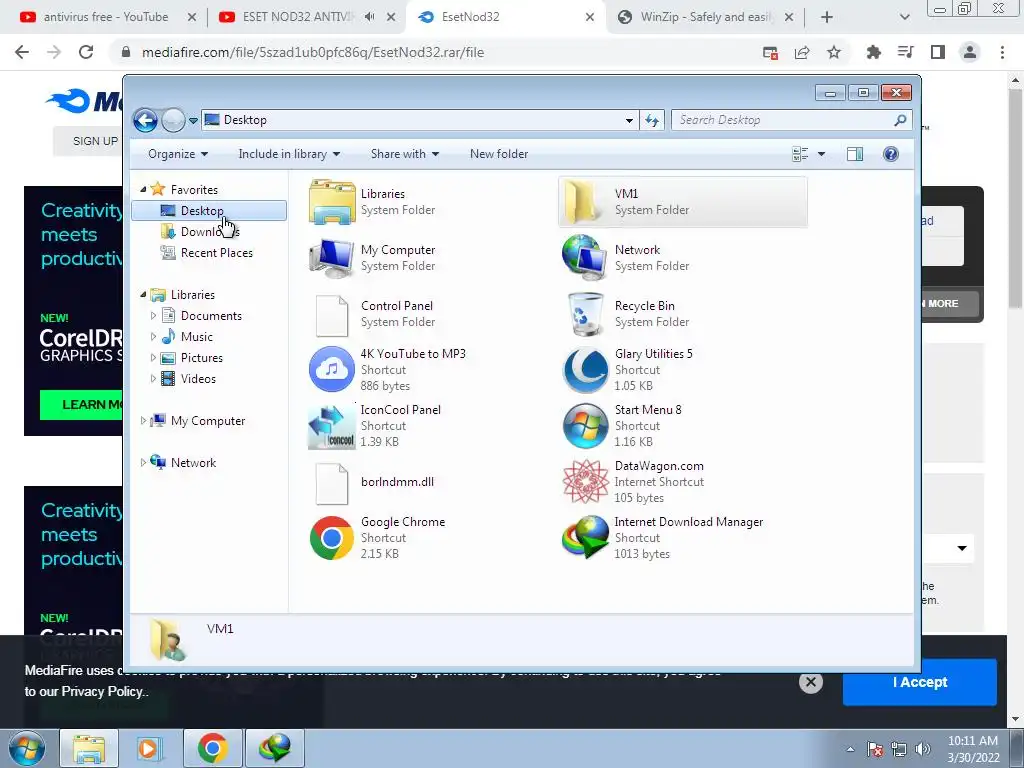Viewport: 1024px width, 768px height.
Task: Collapse the Libraries tree group
Action: coord(143,295)
